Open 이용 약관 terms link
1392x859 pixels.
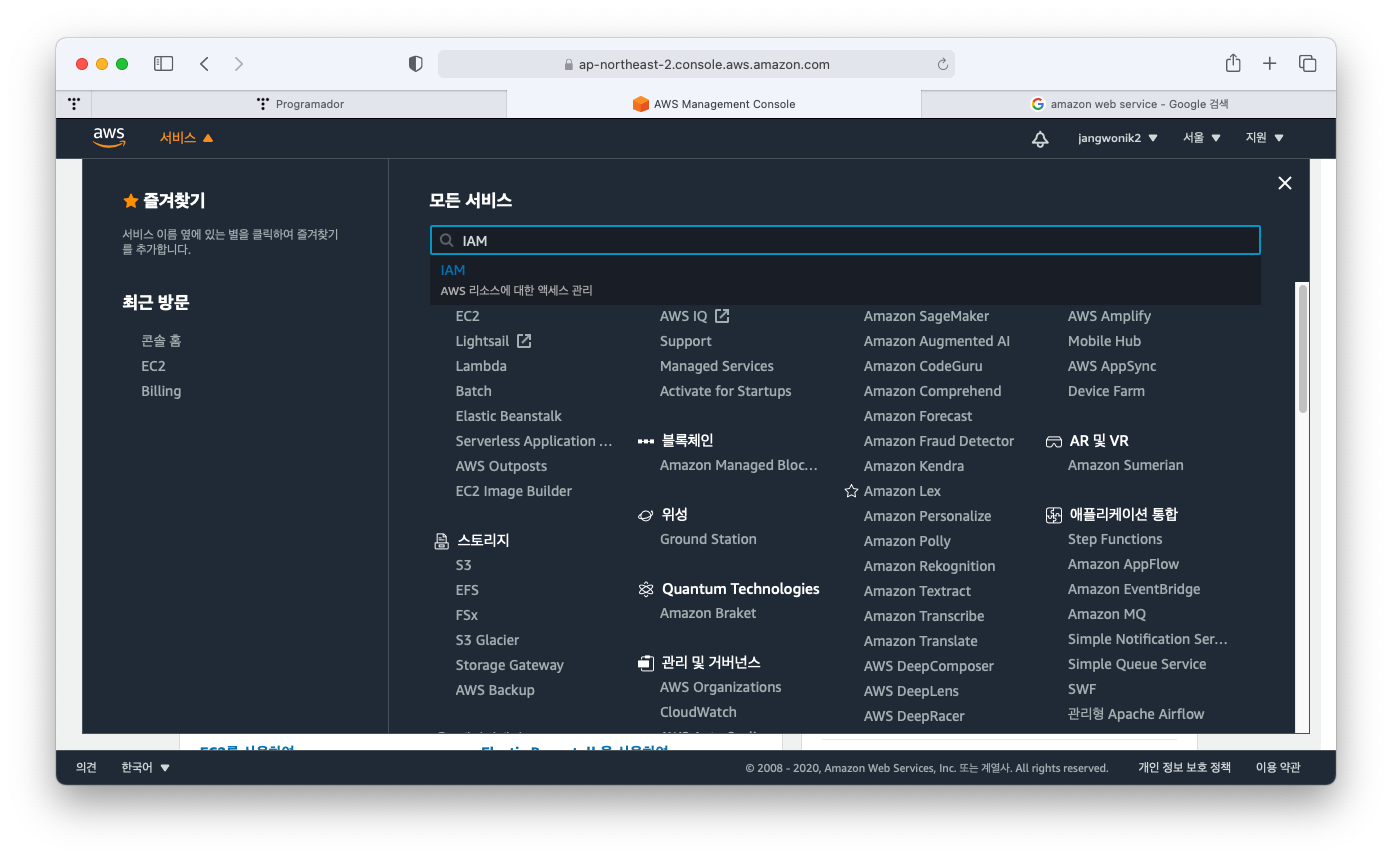1278,768
